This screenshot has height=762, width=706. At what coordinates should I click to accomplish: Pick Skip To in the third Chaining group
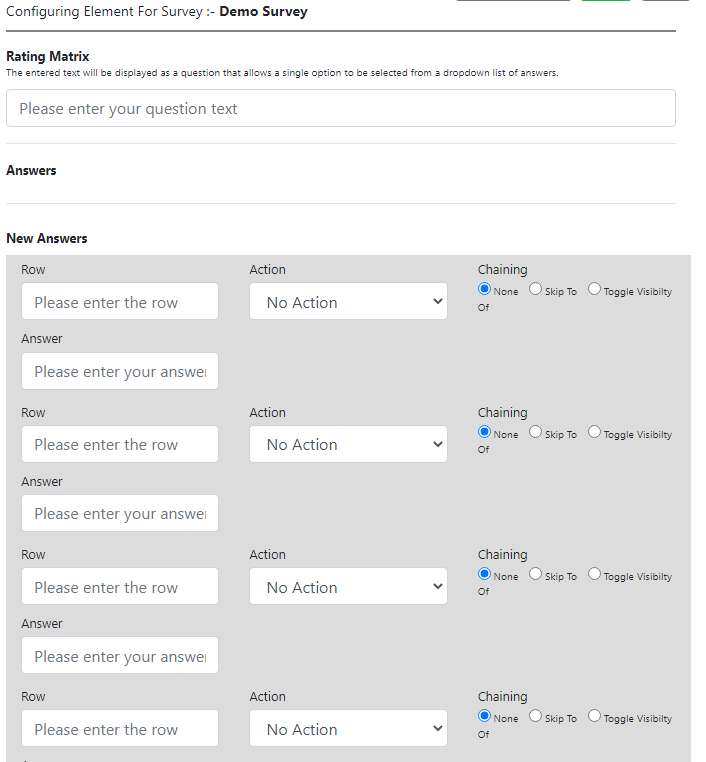coord(536,575)
